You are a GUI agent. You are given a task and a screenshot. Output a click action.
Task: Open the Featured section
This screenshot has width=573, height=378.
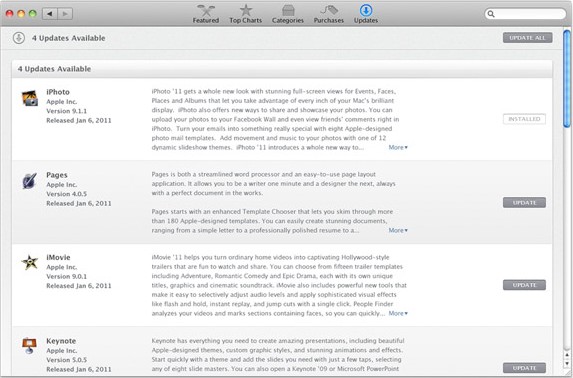pyautogui.click(x=206, y=14)
